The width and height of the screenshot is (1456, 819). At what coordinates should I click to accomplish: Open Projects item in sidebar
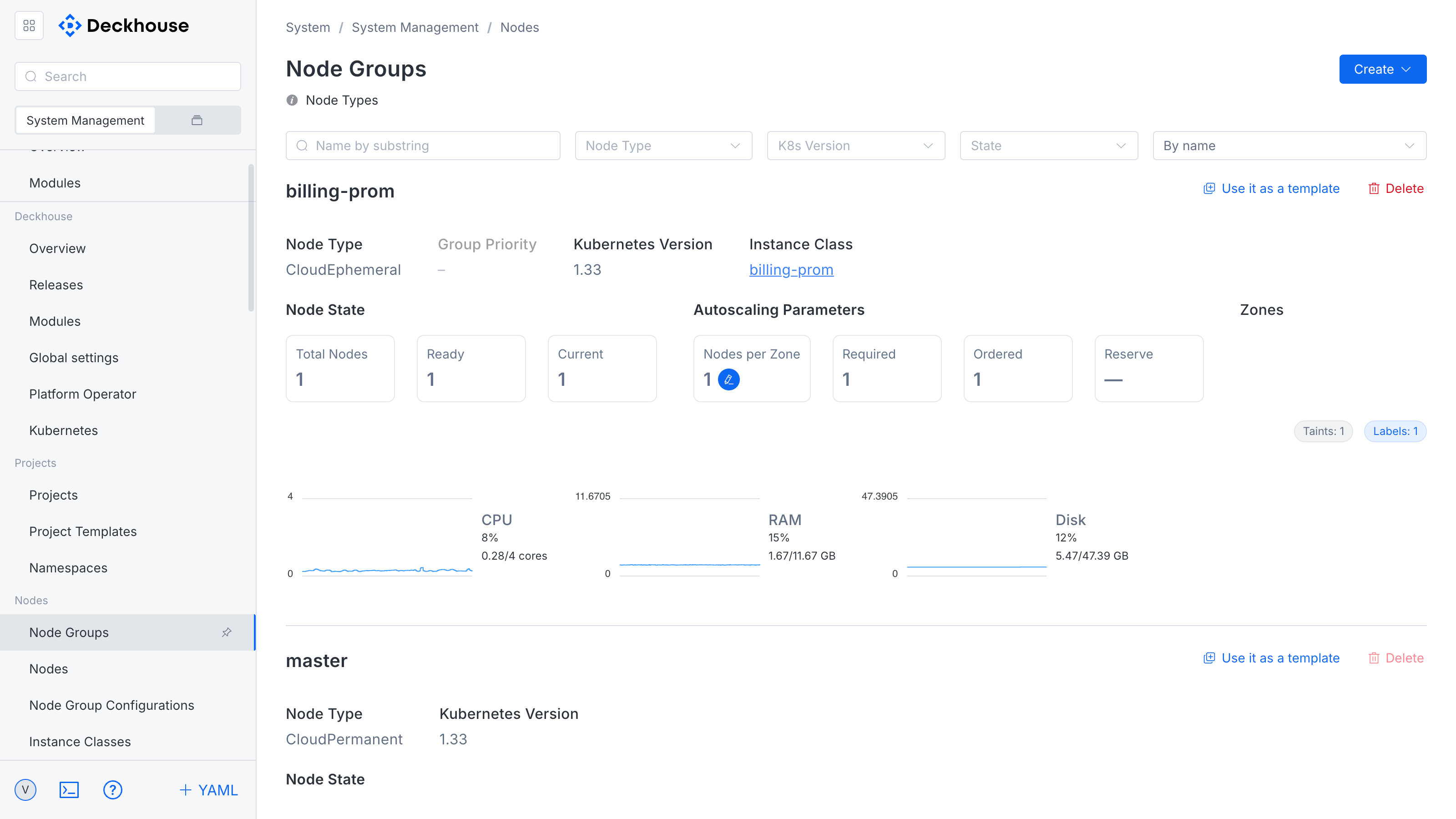tap(128, 495)
